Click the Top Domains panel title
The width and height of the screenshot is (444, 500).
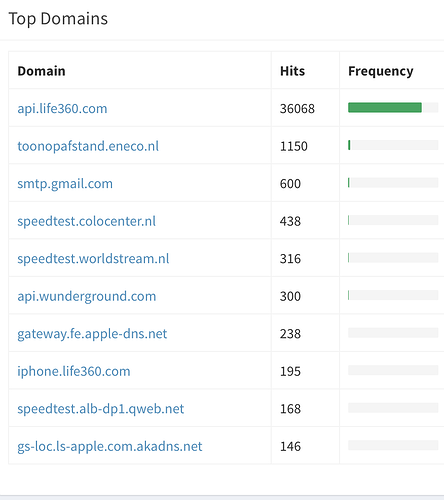pyautogui.click(x=58, y=19)
